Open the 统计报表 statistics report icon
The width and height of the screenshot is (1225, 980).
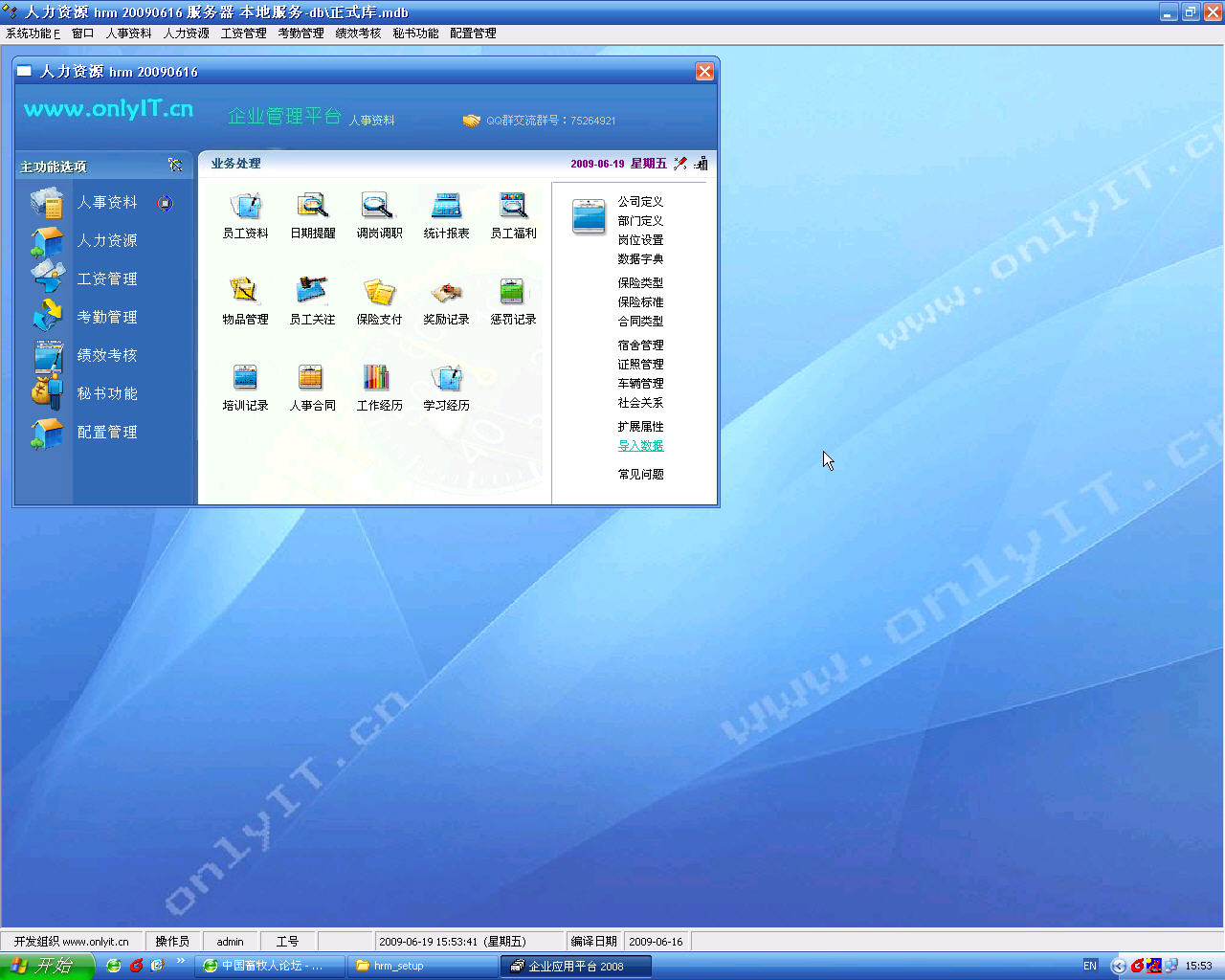[x=446, y=206]
